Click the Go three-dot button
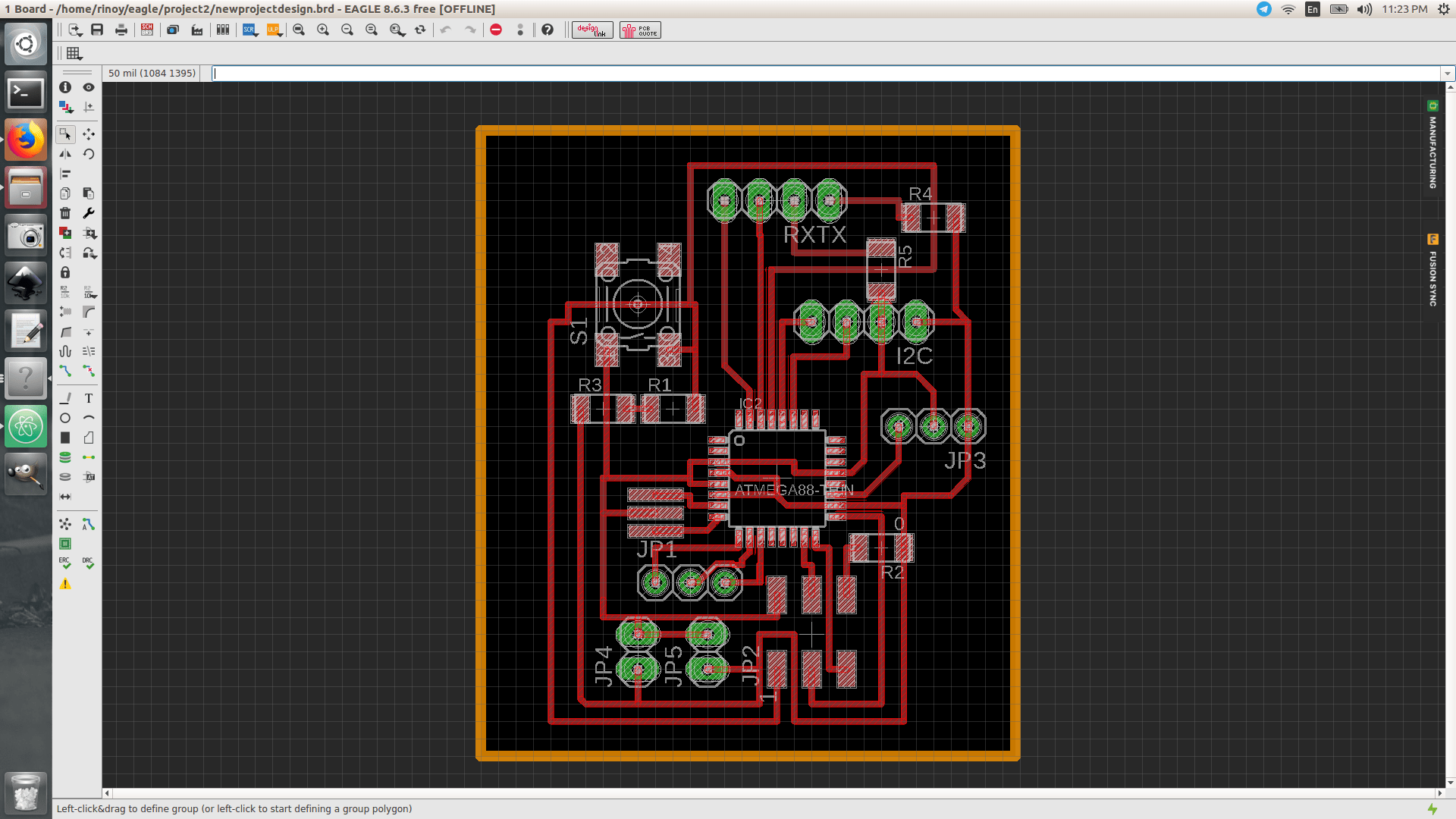 [520, 30]
